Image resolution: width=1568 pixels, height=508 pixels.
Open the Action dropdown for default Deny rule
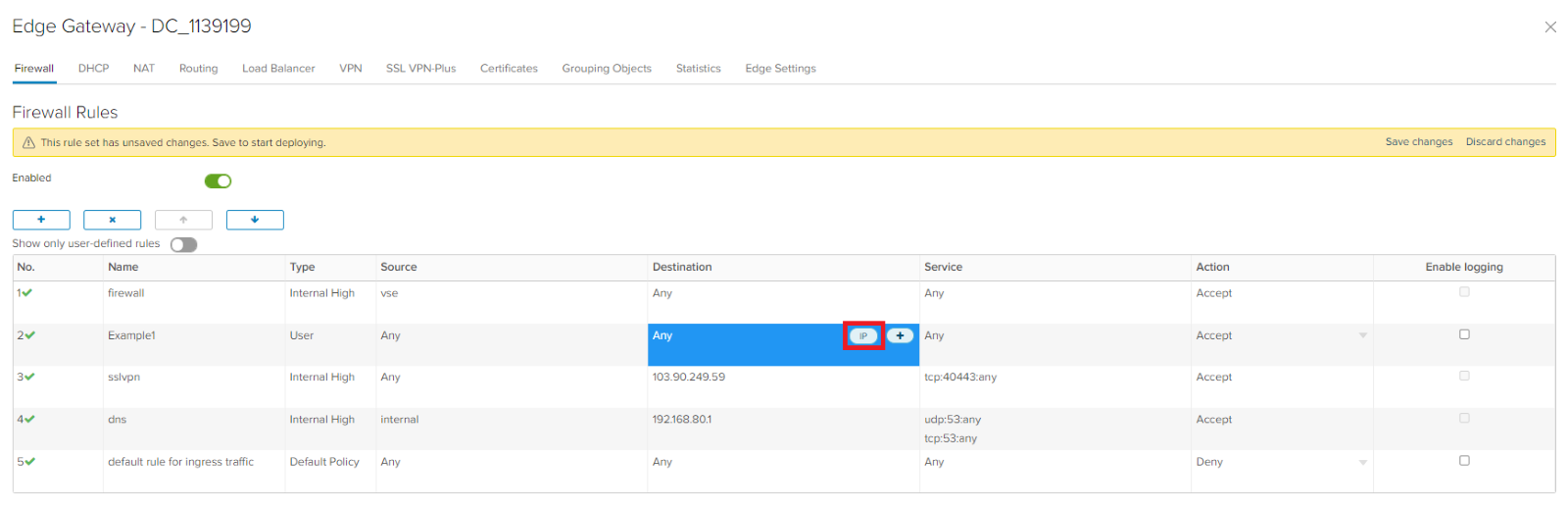pyautogui.click(x=1362, y=462)
